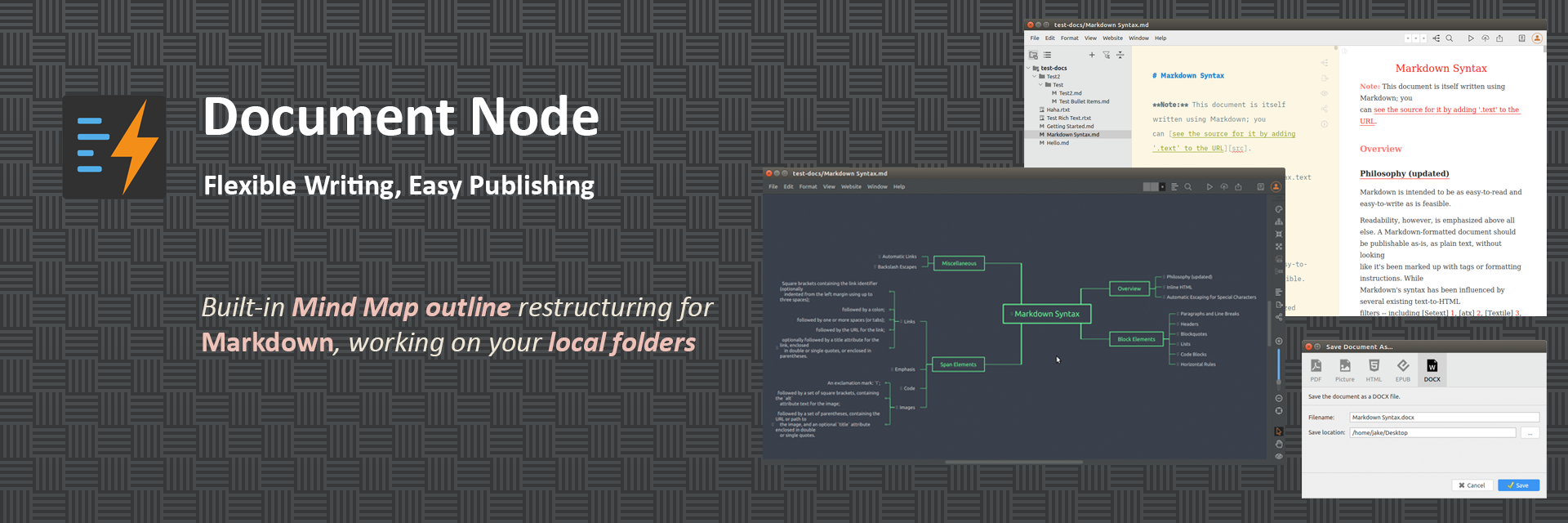Viewport: 1568px width, 523px height.
Task: Open Edit menu in dark window
Action: click(x=789, y=187)
